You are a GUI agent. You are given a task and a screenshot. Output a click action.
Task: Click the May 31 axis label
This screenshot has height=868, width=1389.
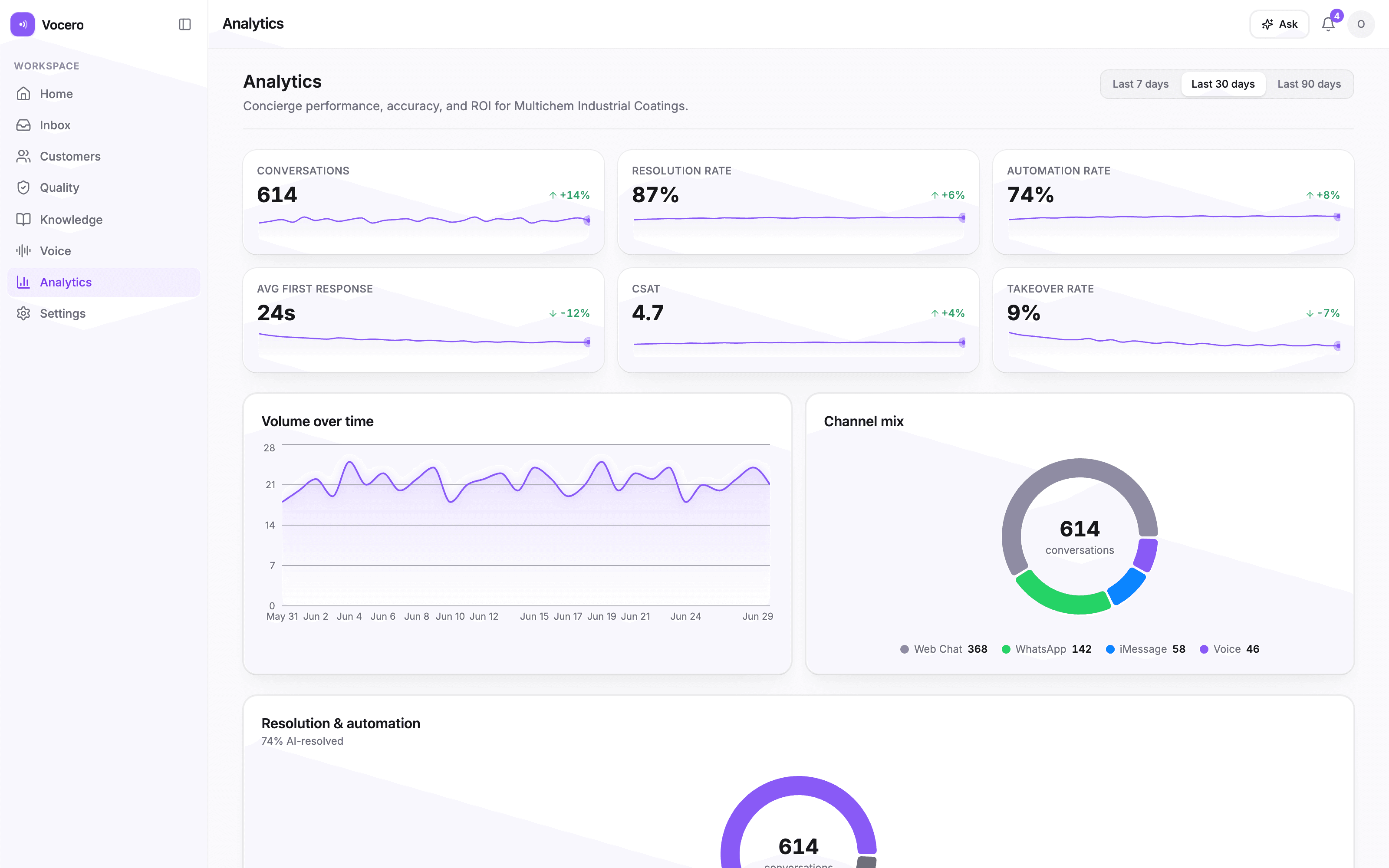282,617
